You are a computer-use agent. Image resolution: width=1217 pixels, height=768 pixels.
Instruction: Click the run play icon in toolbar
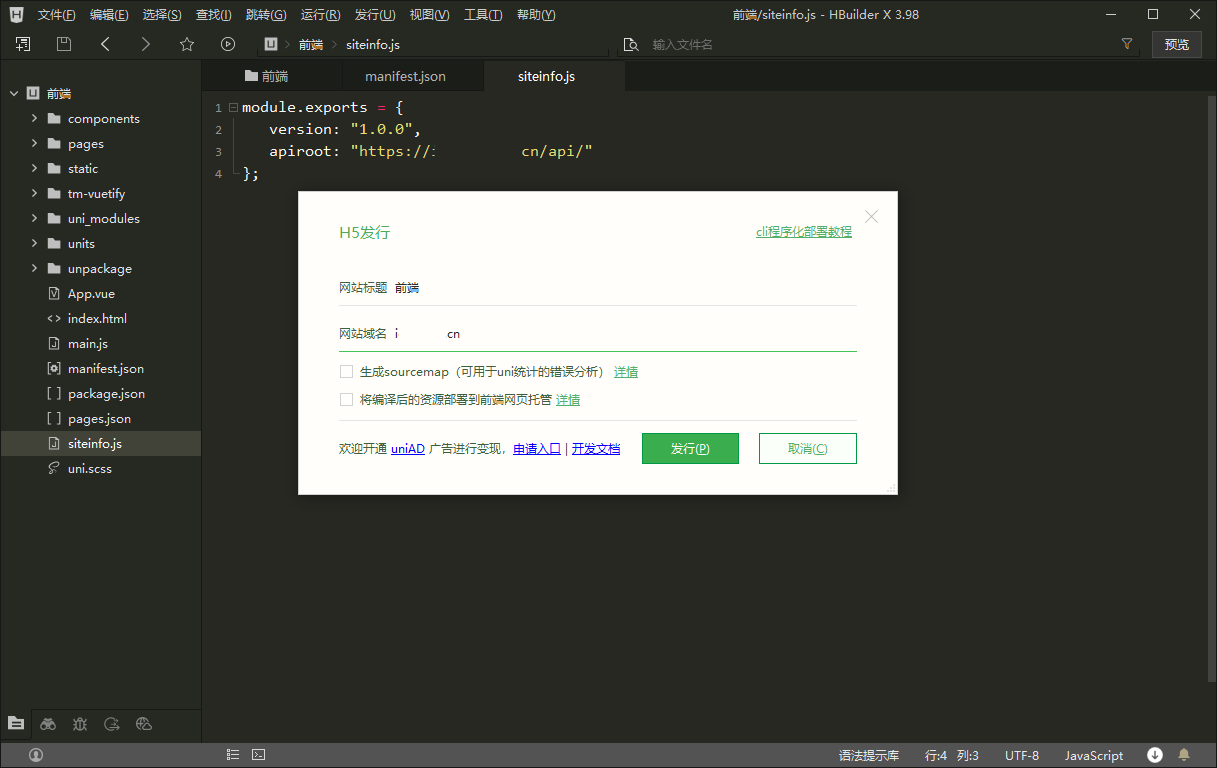tap(228, 44)
